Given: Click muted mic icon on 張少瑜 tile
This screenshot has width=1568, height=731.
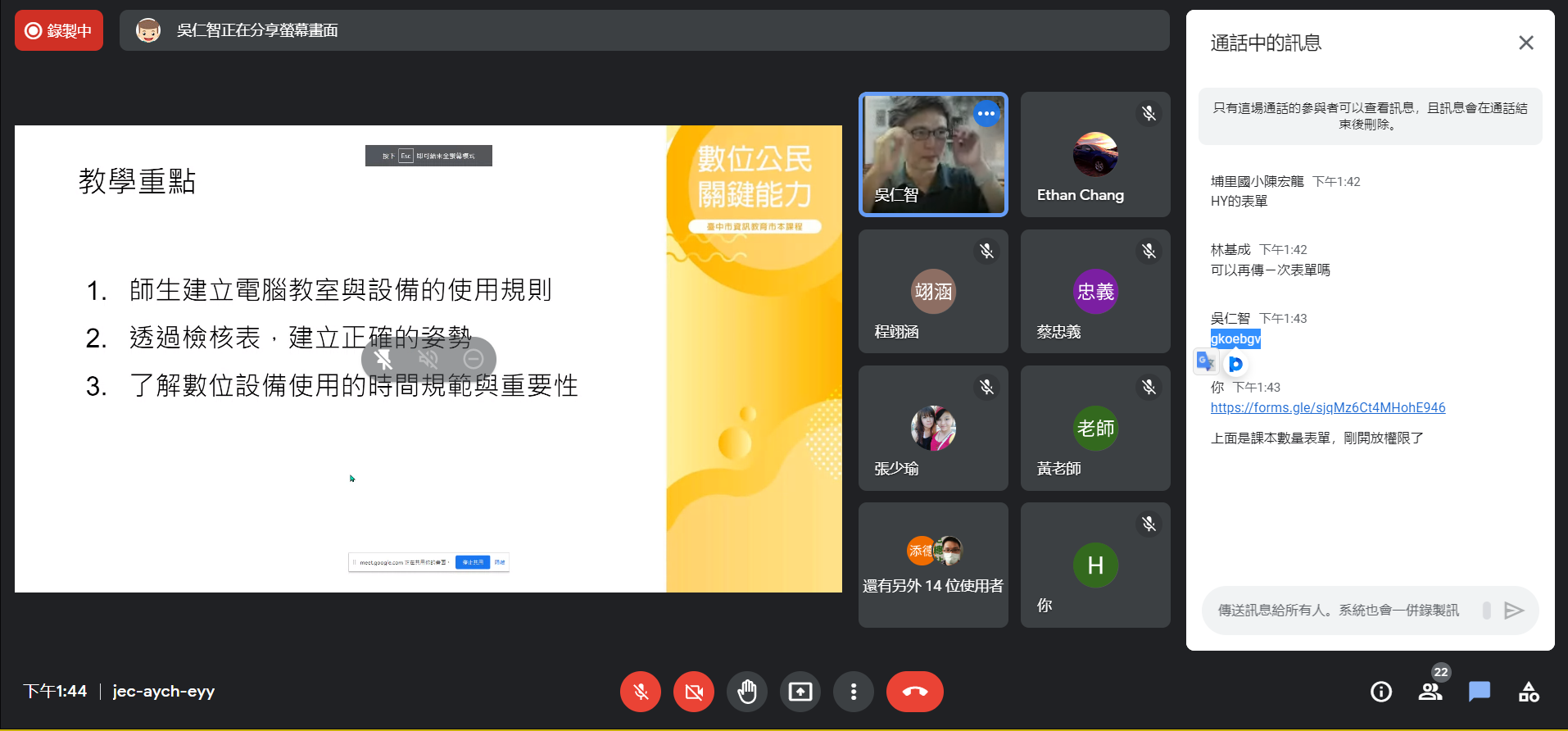Looking at the screenshot, I should [986, 387].
